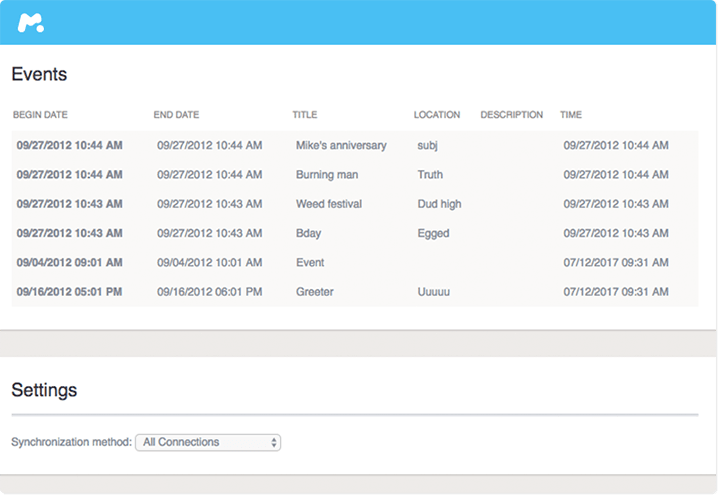Select the Event title cell
The image size is (718, 495).
[310, 263]
